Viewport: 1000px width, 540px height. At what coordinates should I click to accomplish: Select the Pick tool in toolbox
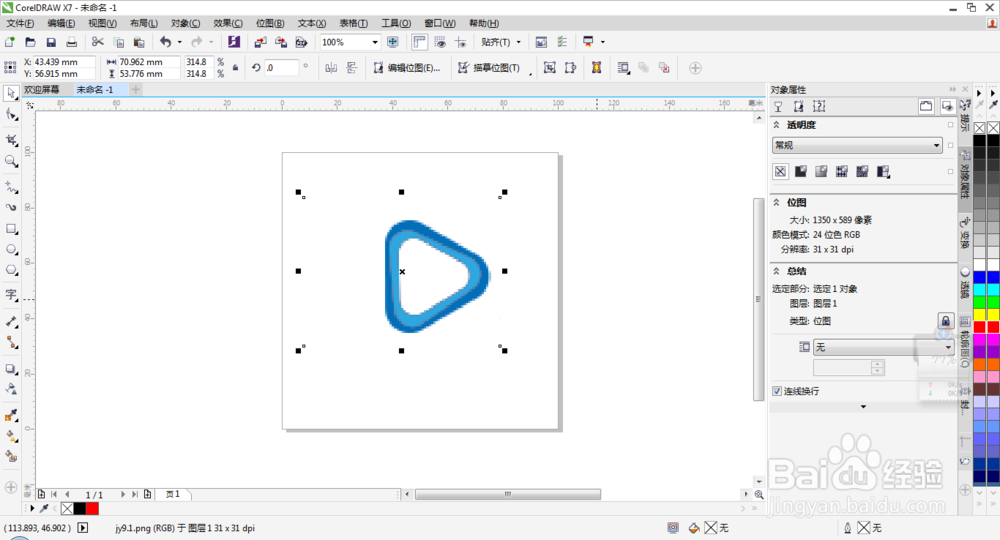click(x=11, y=94)
